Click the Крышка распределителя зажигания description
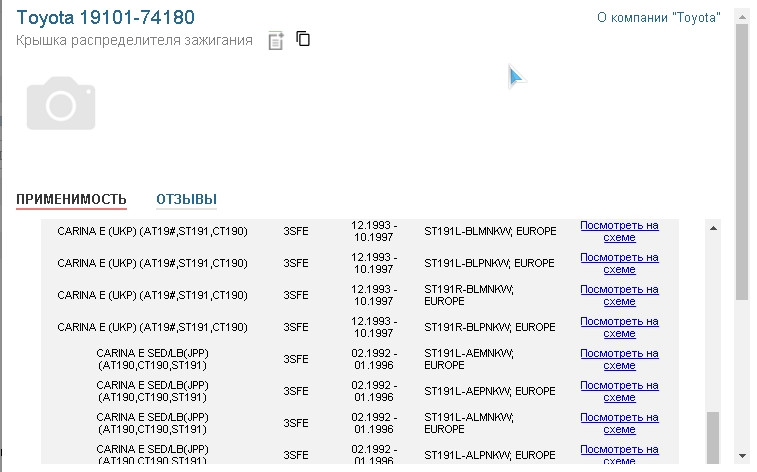 pos(134,41)
